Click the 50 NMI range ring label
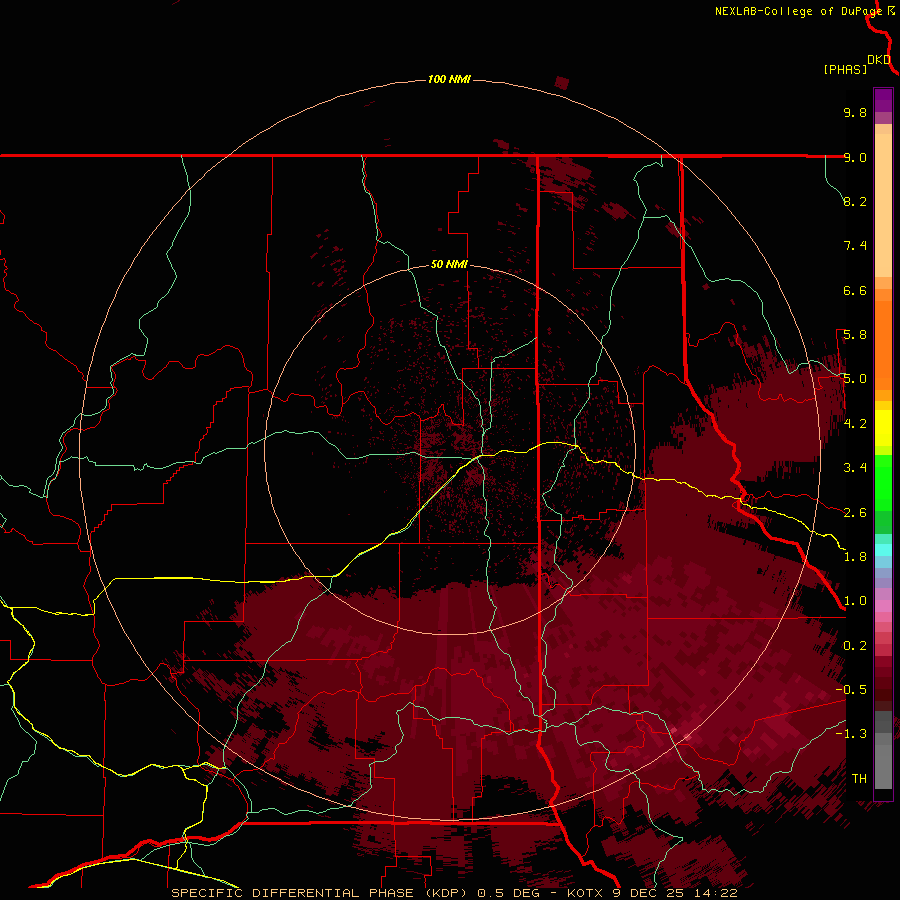Screen dimensions: 900x900 (x=449, y=264)
